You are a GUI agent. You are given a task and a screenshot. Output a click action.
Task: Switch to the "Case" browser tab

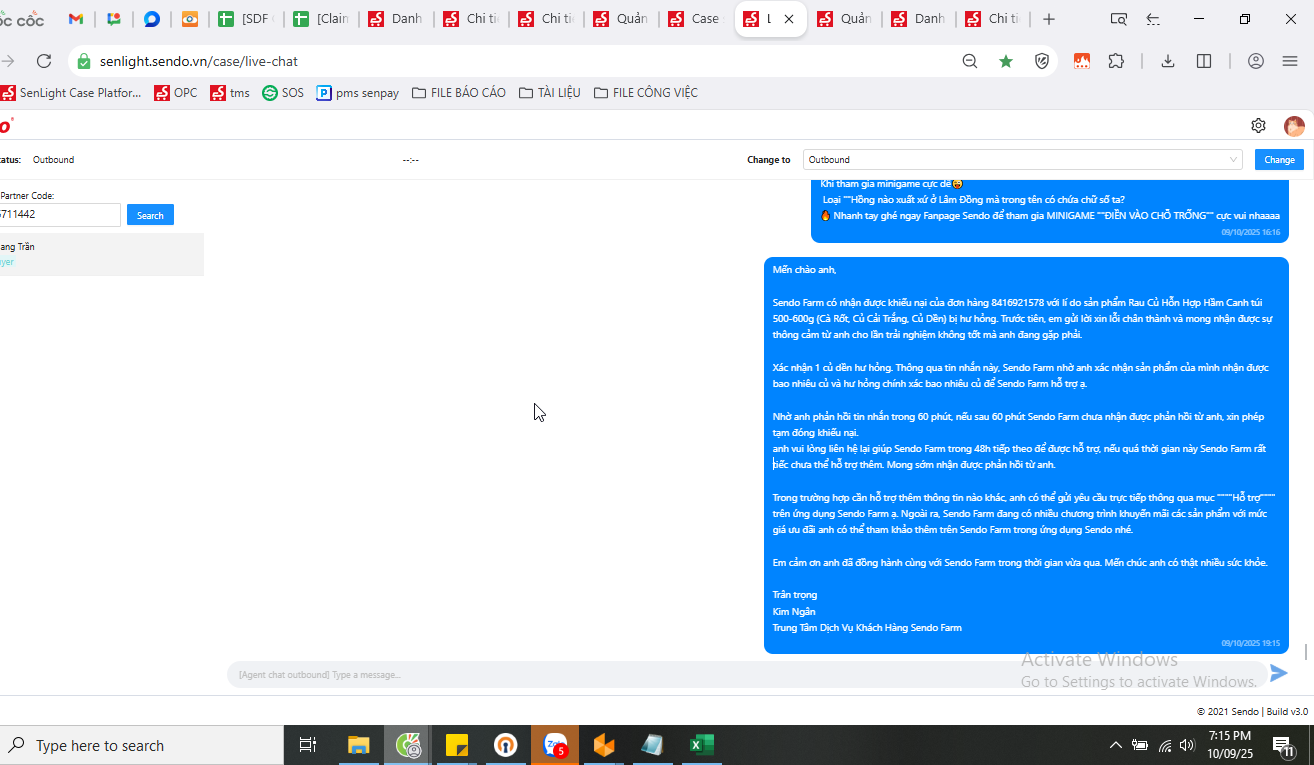(696, 19)
